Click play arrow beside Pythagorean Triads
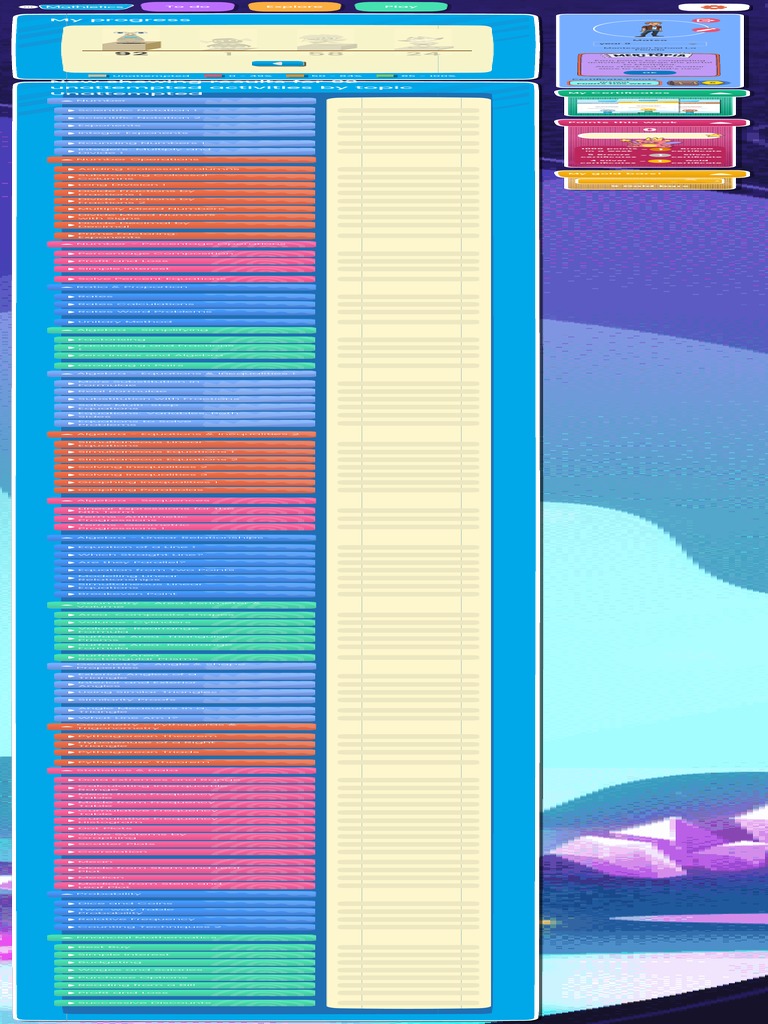 [x=71, y=752]
